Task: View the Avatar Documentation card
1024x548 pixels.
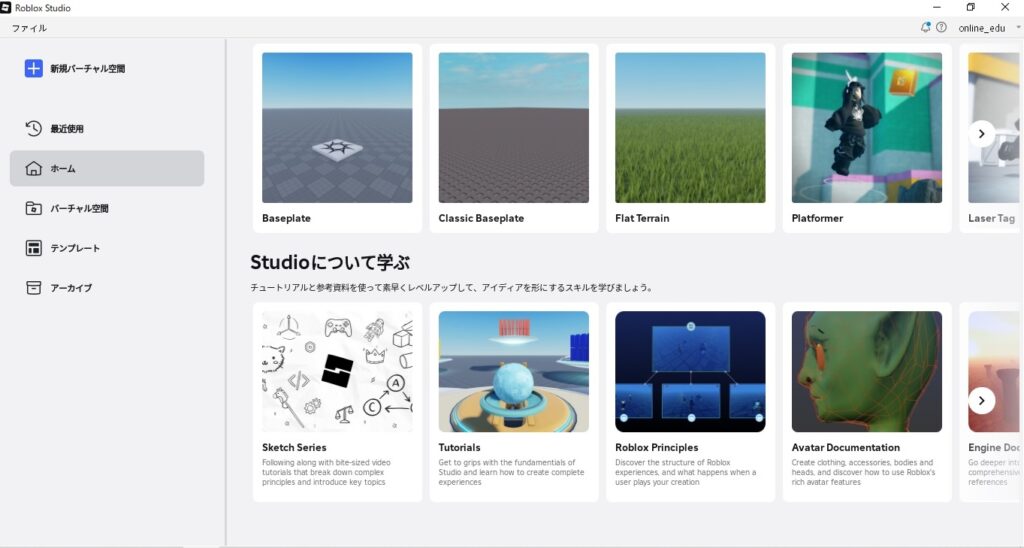Action: 866,372
